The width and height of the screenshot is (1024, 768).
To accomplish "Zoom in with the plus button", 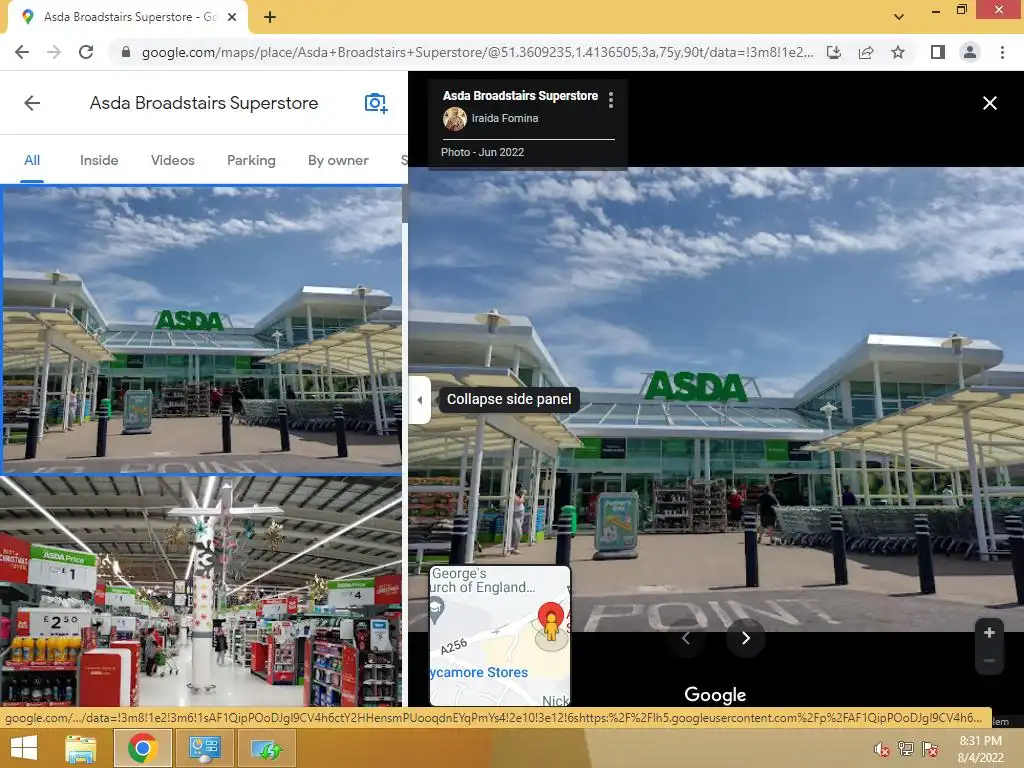I will pyautogui.click(x=989, y=632).
